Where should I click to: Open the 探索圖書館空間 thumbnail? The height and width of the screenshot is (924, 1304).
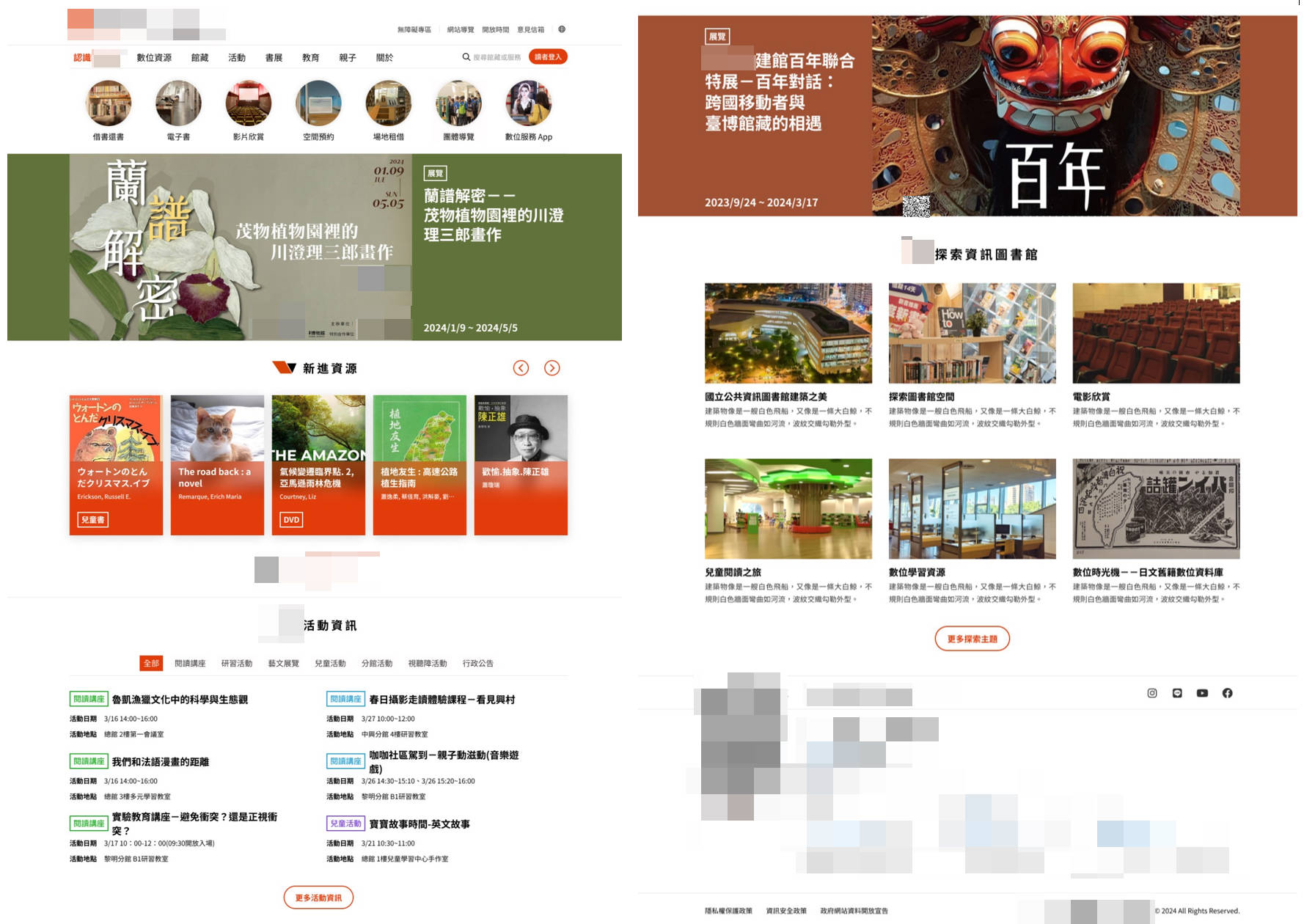(x=972, y=333)
